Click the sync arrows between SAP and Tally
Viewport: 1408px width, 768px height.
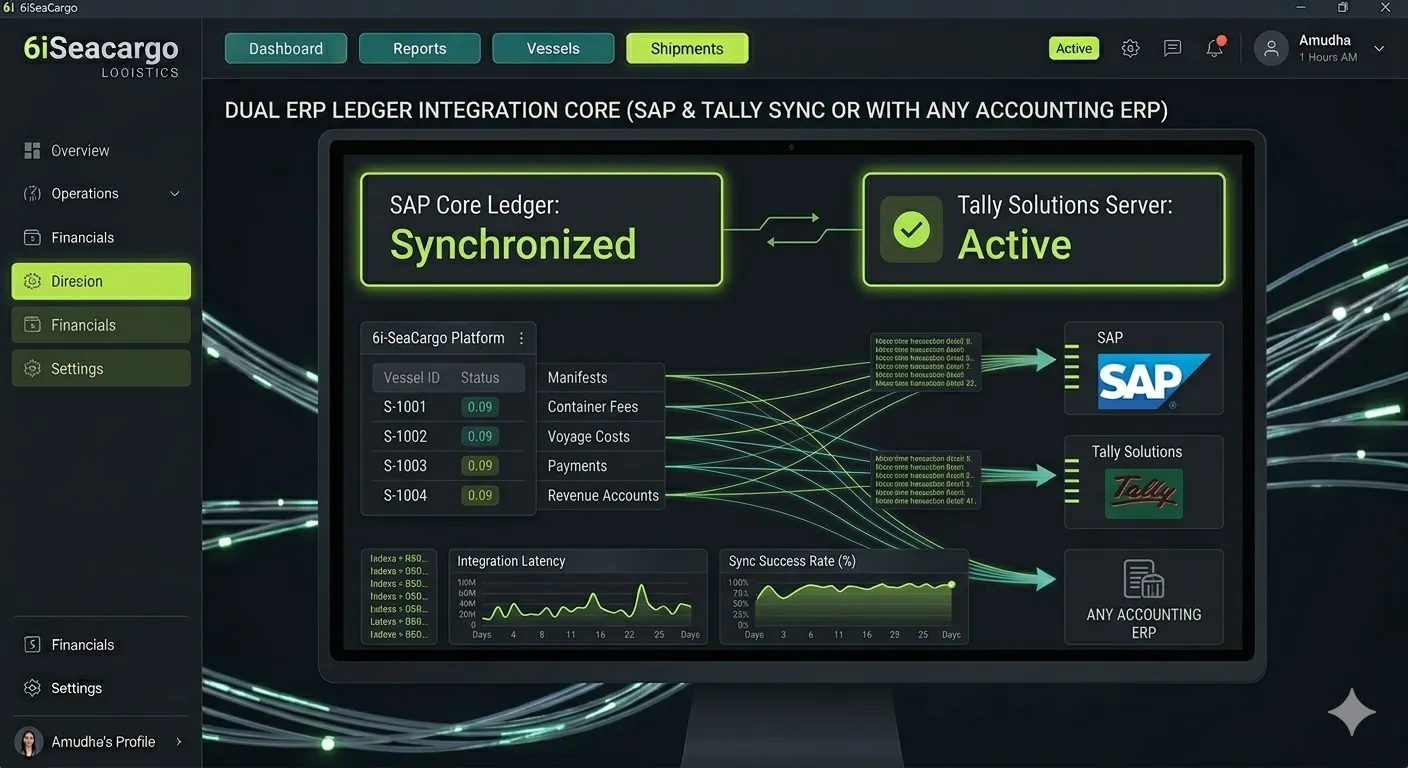792,229
